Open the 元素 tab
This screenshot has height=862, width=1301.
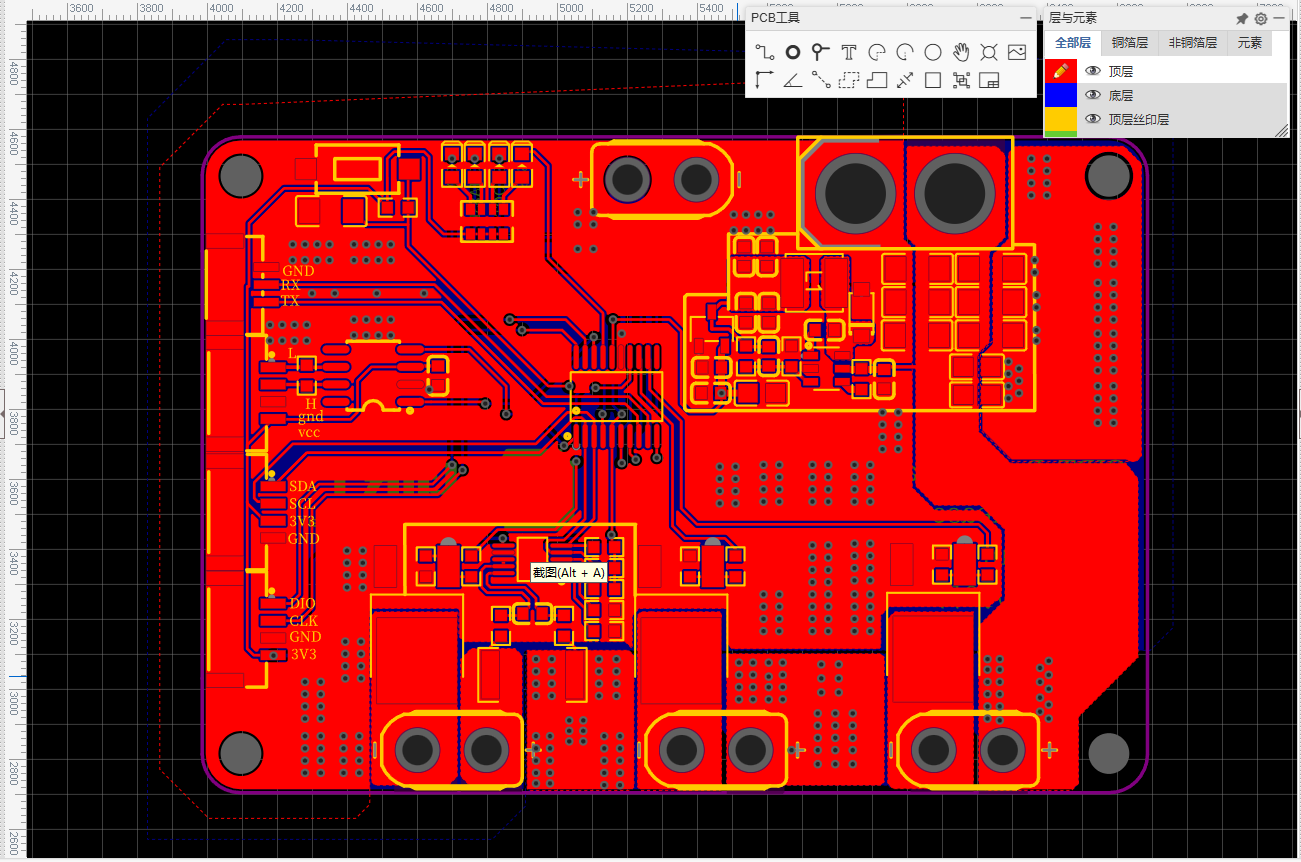[x=1250, y=43]
